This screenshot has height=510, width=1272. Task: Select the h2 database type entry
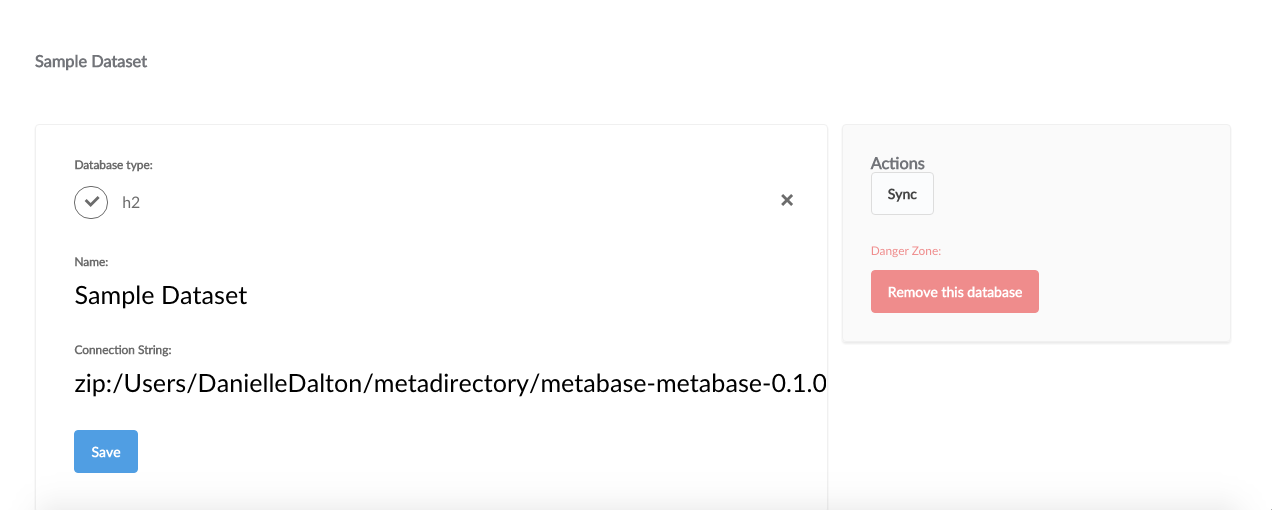point(131,202)
